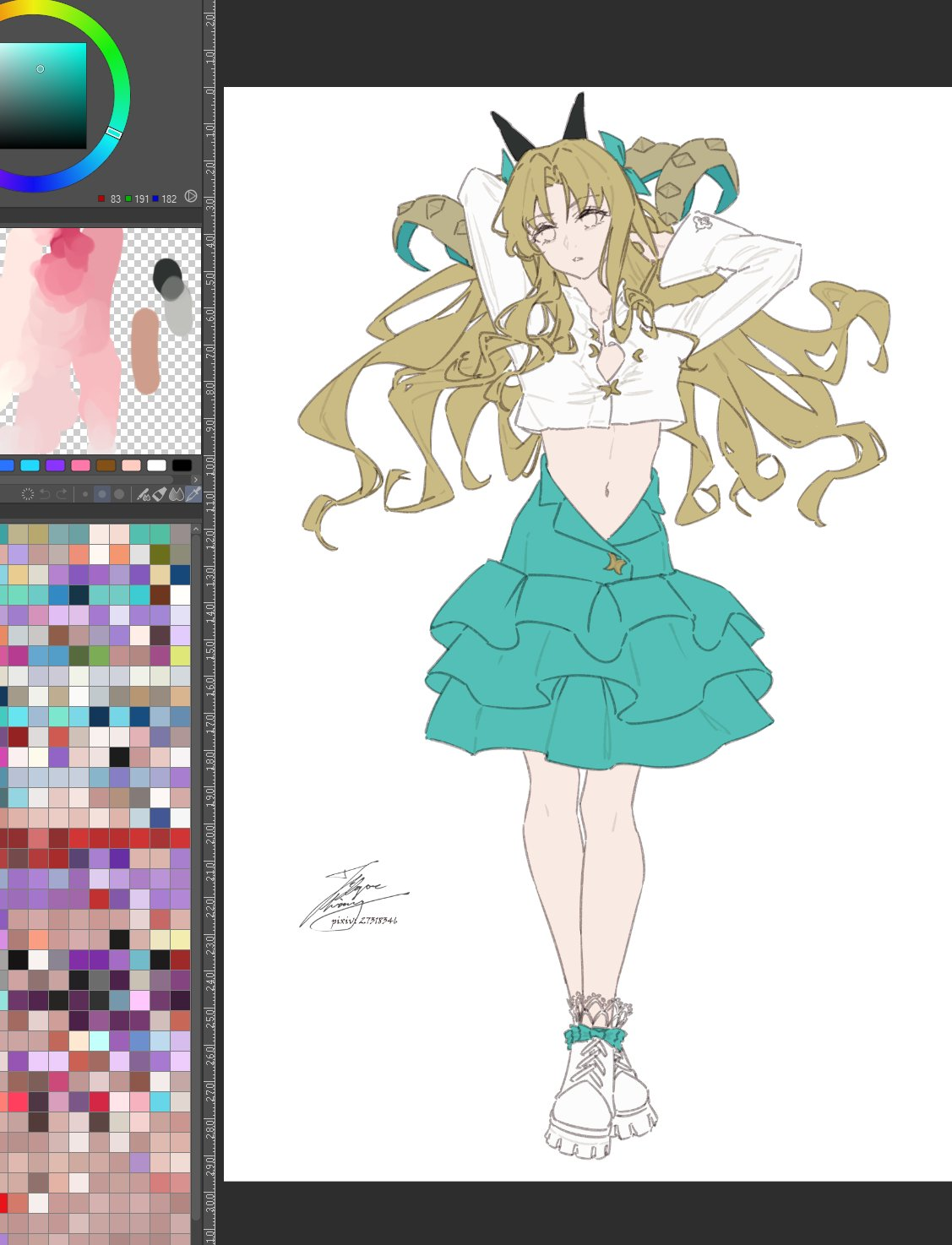952x1245 pixels.
Task: Click the vertical ruler beside canvas
Action: (209, 622)
